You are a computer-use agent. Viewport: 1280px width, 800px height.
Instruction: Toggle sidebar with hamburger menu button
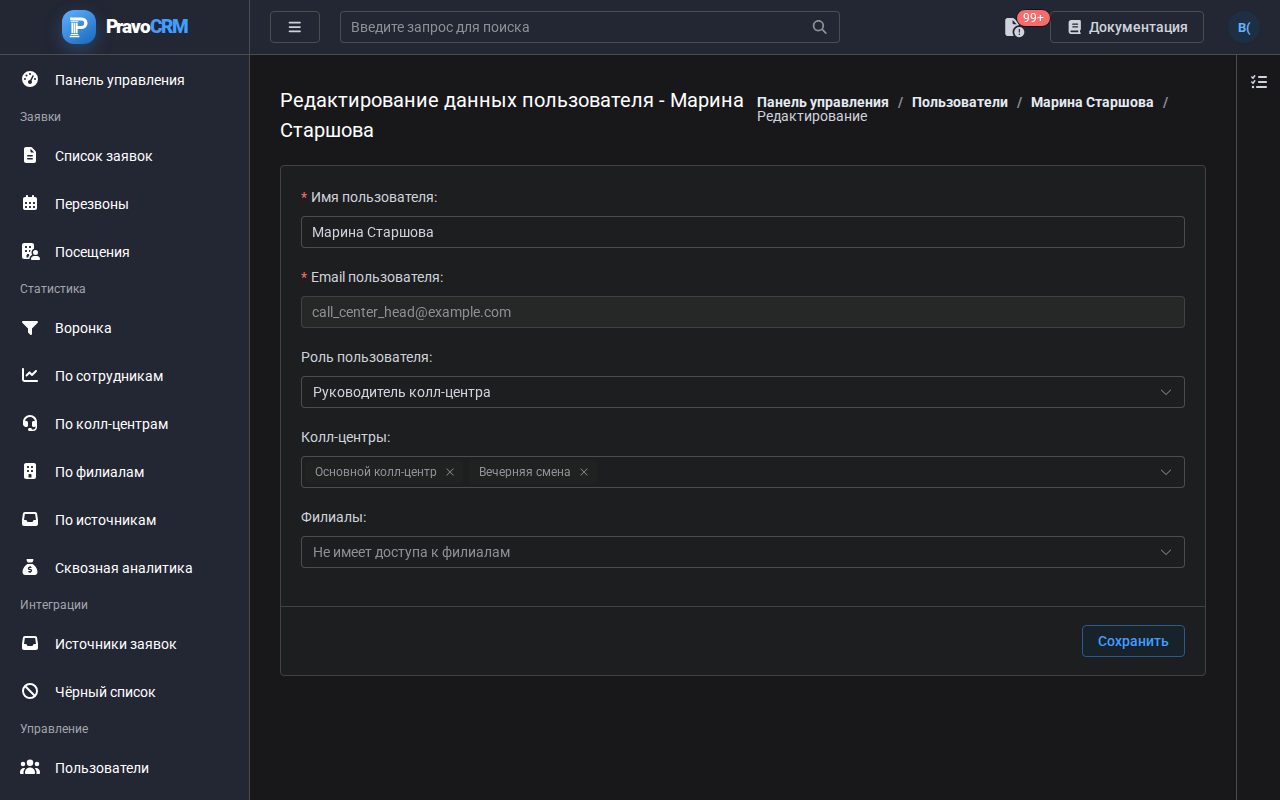click(x=295, y=27)
